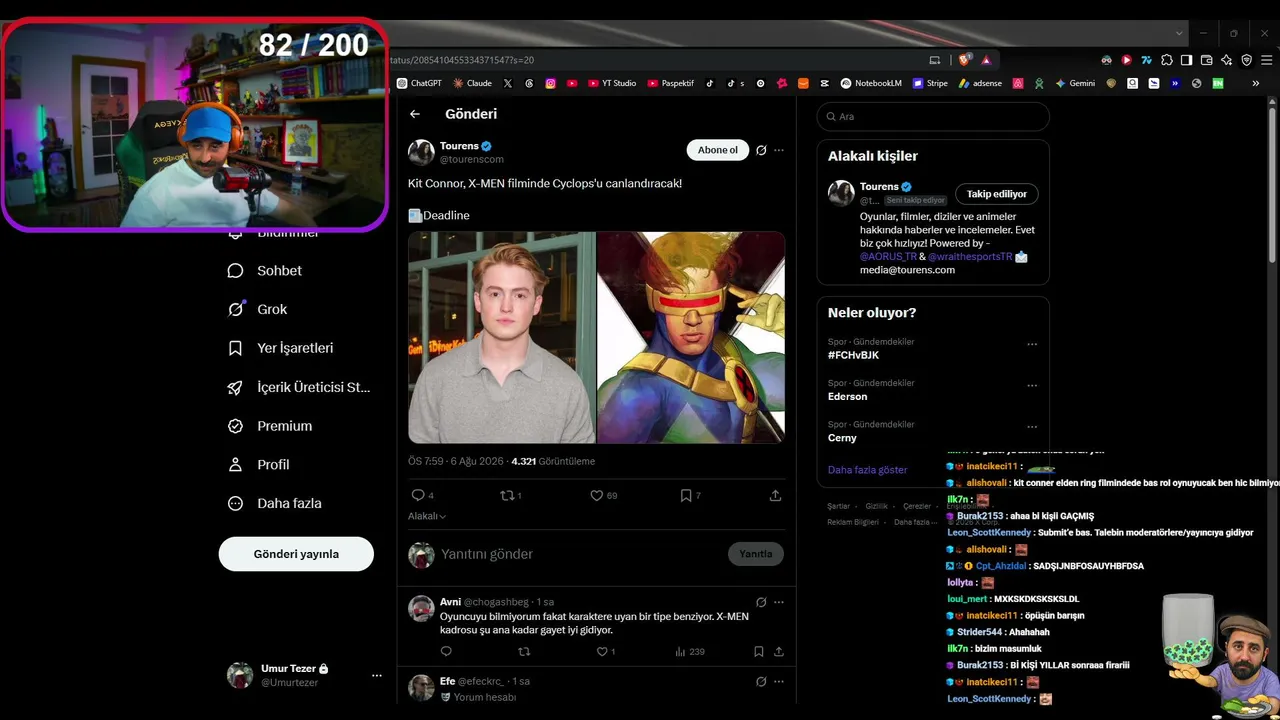Click the Abone ol subscribe button

[x=717, y=150]
